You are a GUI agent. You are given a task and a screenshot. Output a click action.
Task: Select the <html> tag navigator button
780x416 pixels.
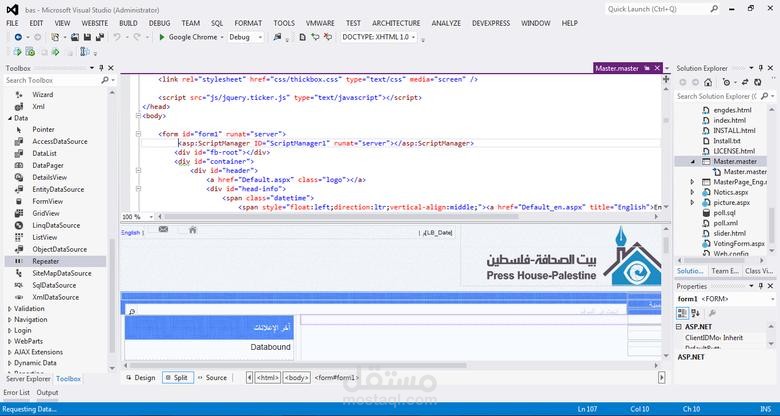(268, 378)
